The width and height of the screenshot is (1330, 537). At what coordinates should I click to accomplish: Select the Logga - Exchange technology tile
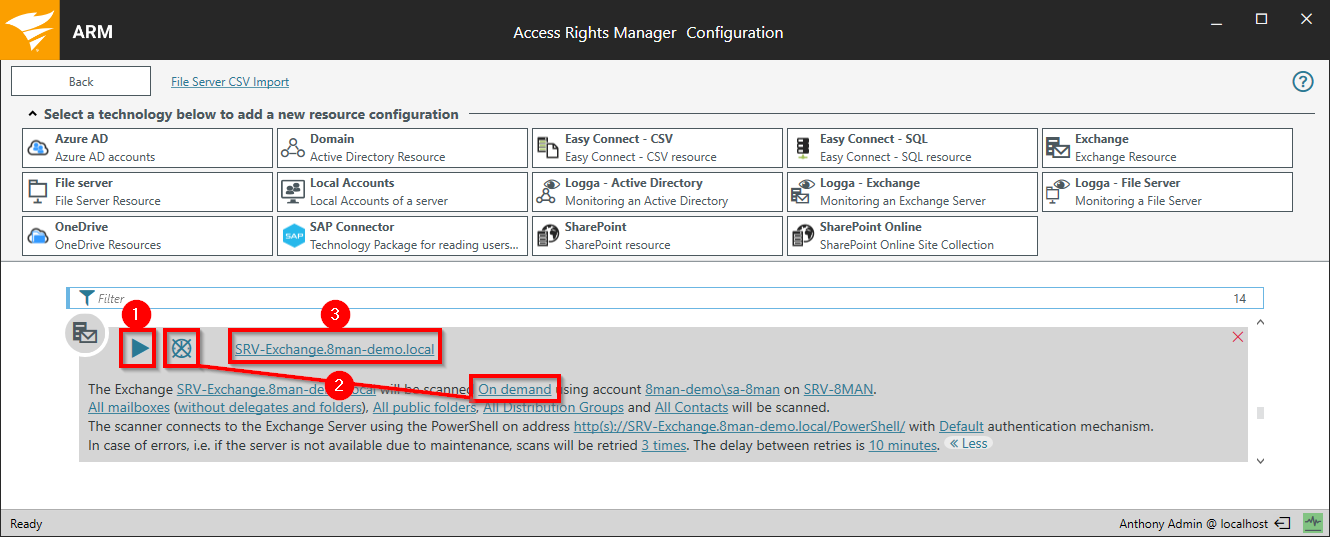(x=912, y=192)
